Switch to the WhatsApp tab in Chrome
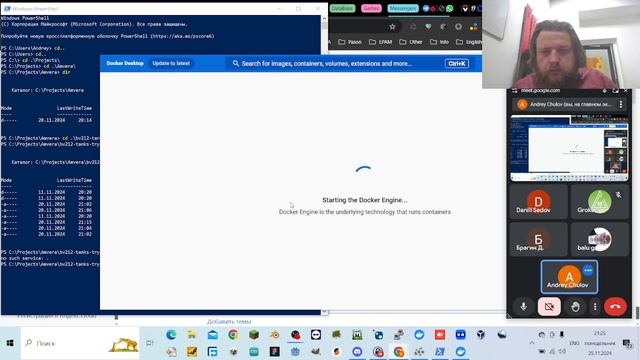Screen dimensions: 640x360 449,8
